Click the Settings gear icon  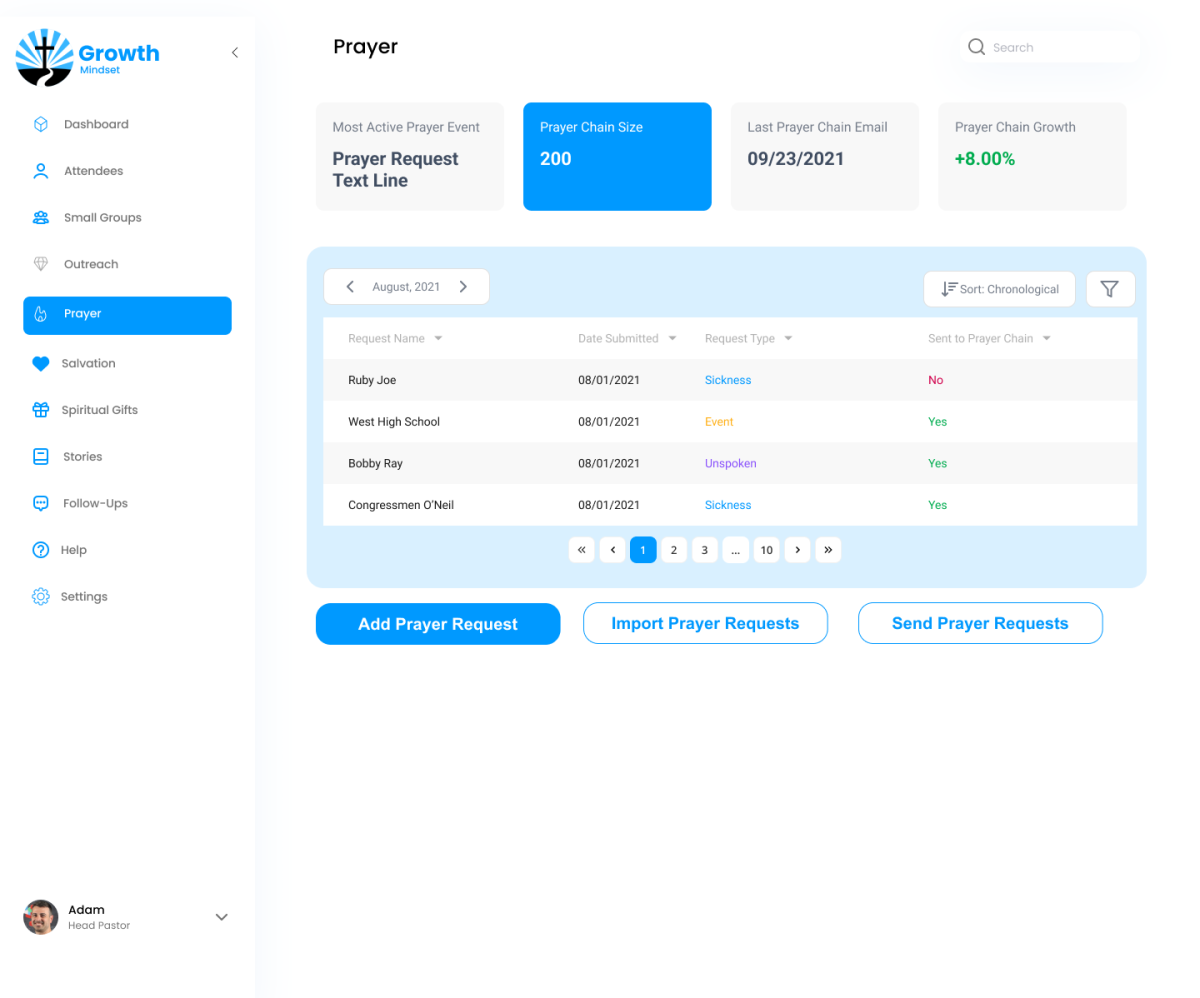41,597
